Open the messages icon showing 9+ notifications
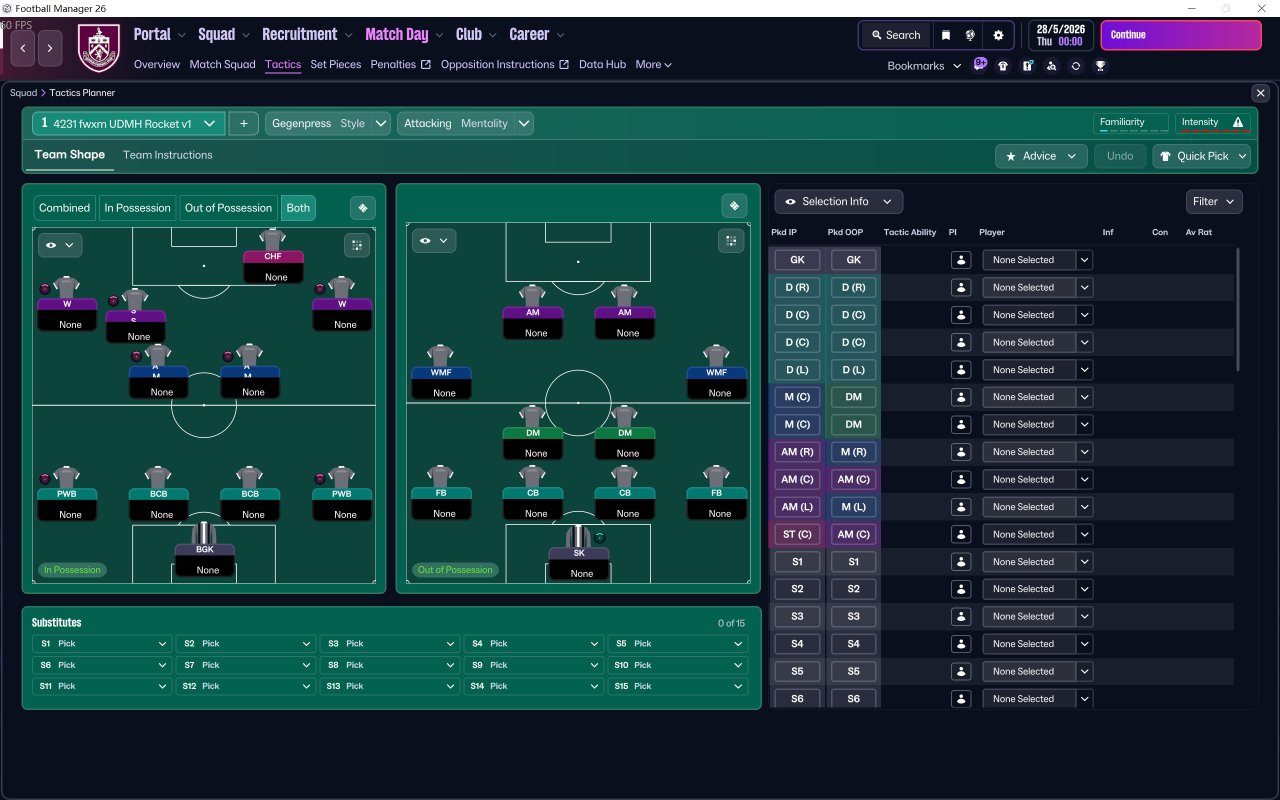The image size is (1280, 800). click(980, 64)
